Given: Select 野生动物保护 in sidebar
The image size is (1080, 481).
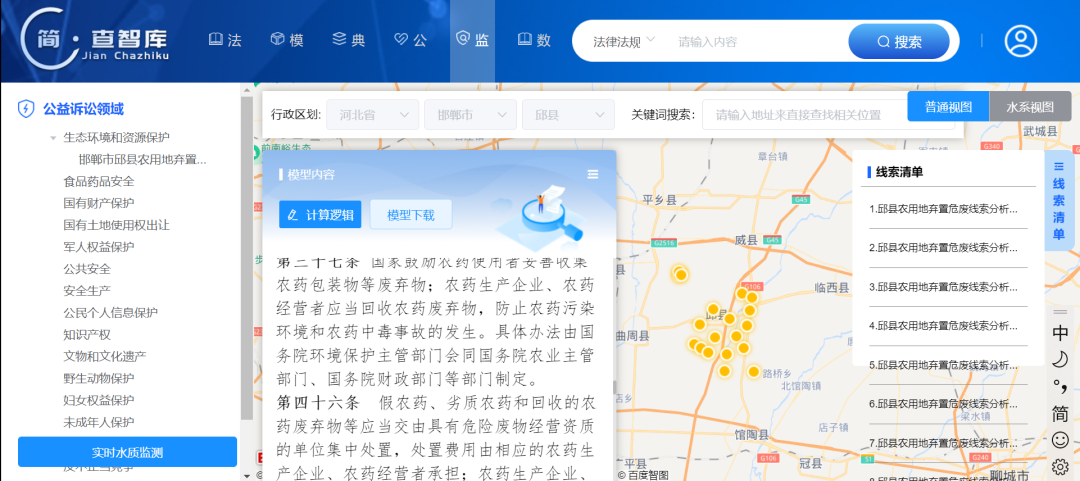Looking at the screenshot, I should coord(98,378).
